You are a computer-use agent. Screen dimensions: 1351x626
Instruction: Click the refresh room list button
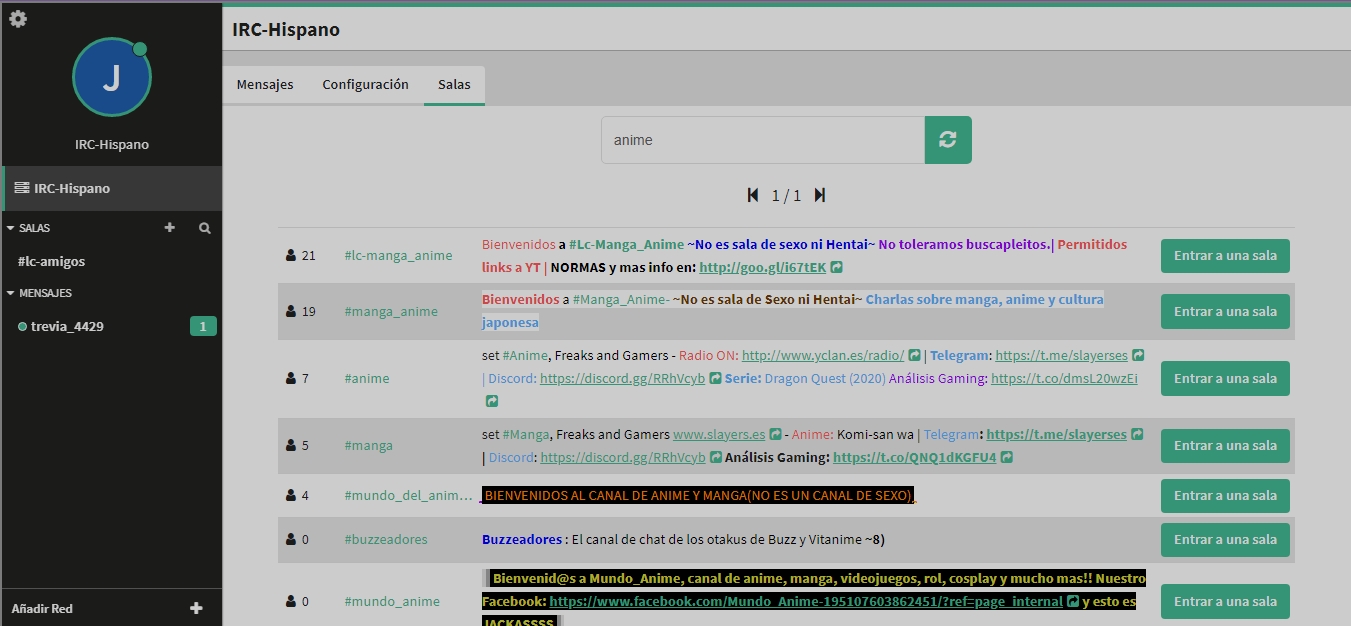pos(948,140)
